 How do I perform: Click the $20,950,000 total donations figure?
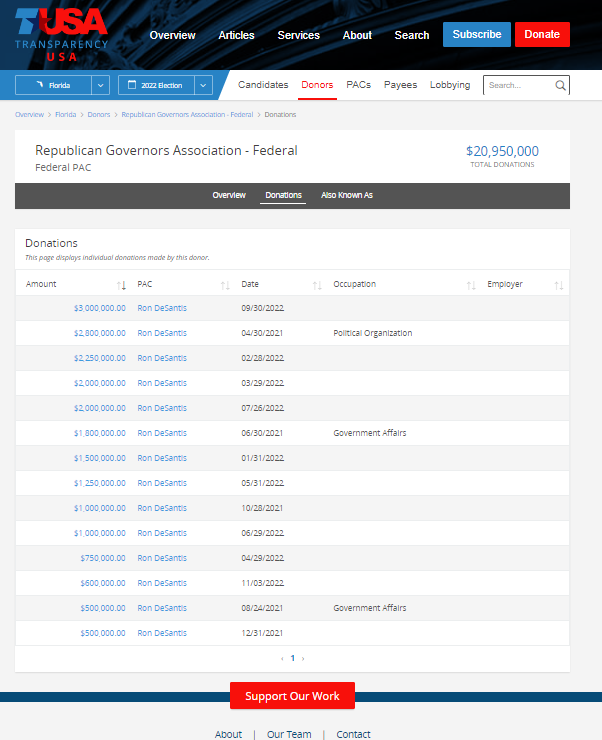pyautogui.click(x=502, y=151)
